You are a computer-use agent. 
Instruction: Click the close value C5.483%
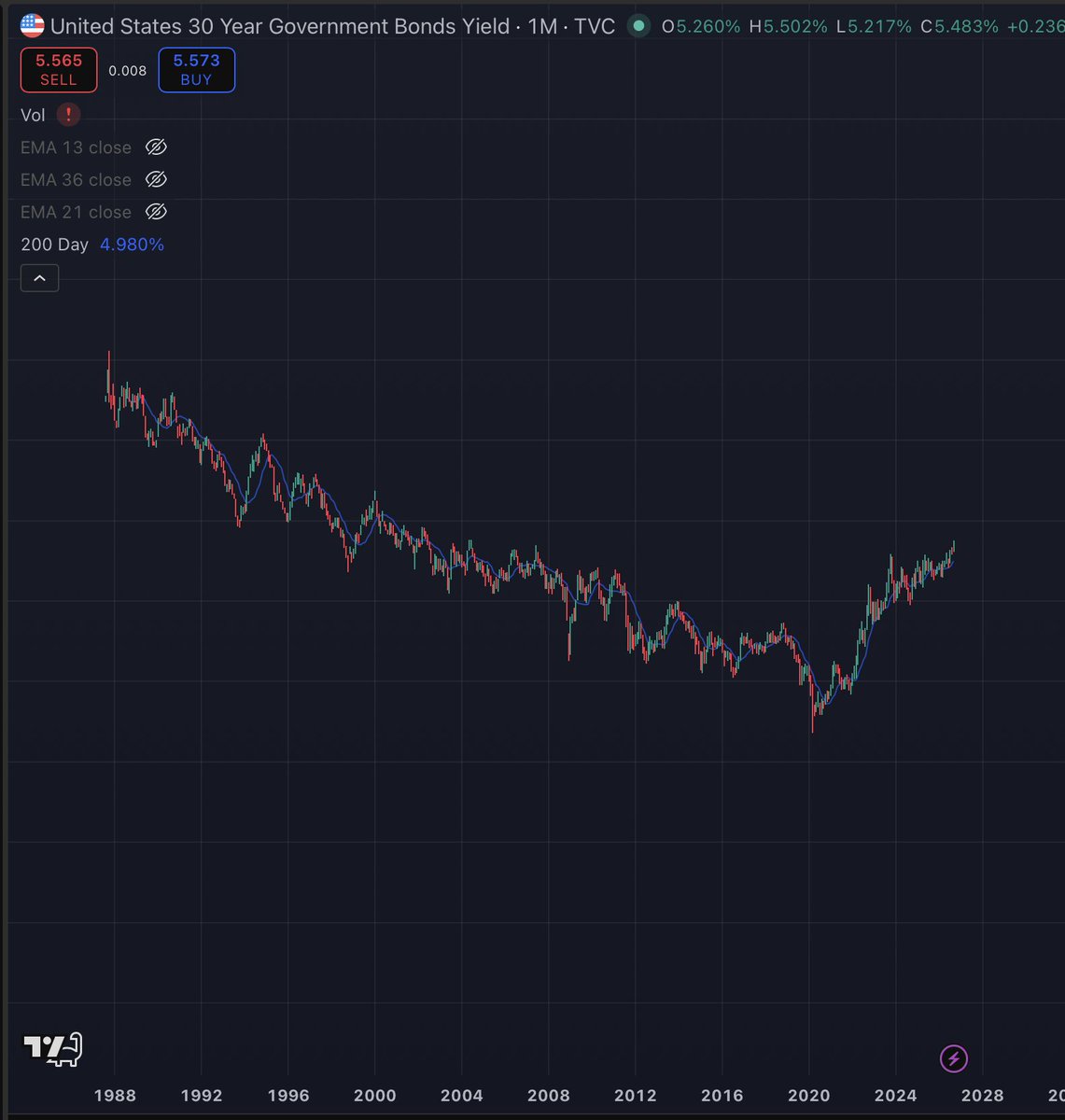(960, 26)
